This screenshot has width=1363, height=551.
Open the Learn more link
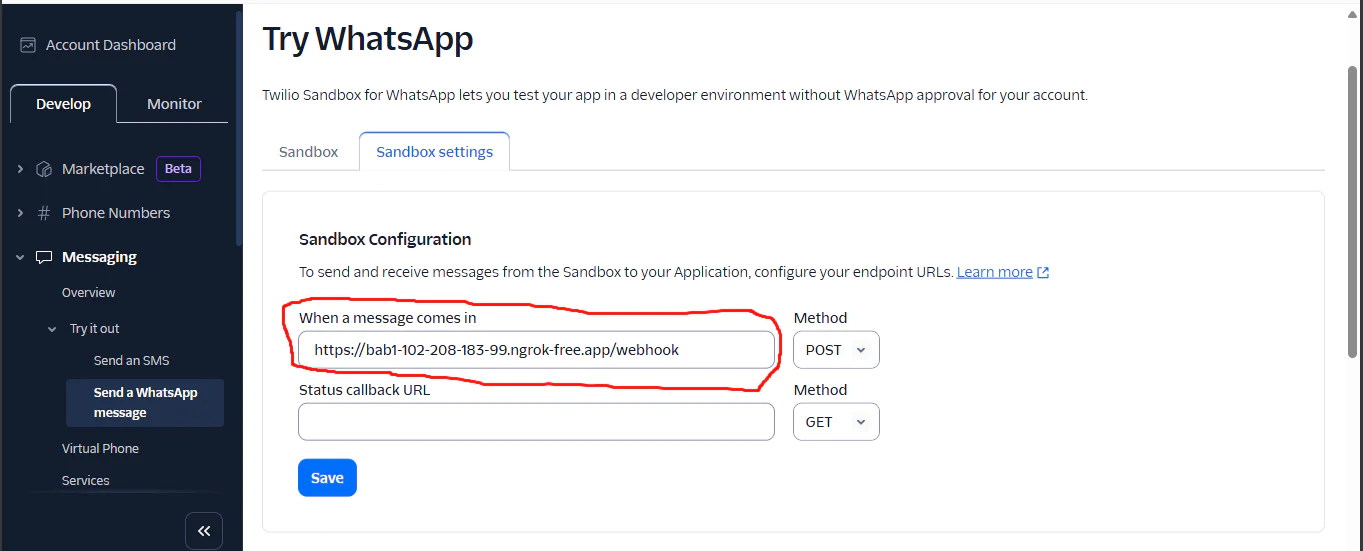[994, 272]
